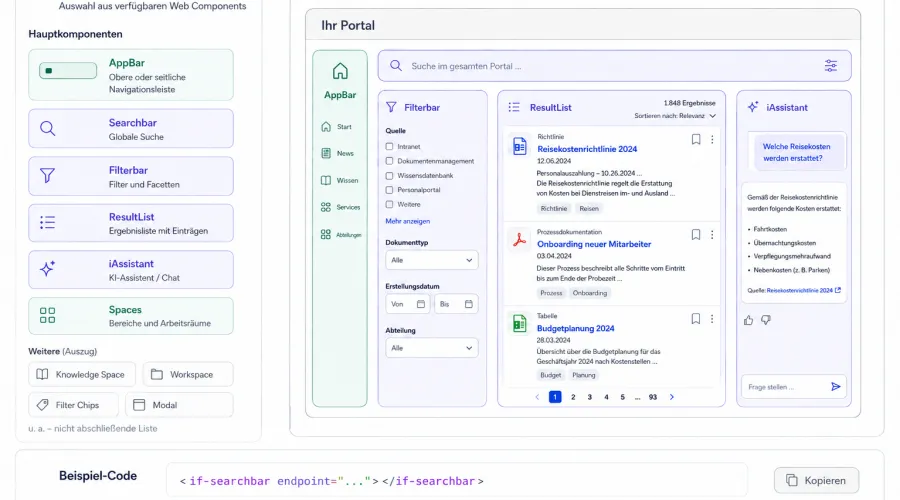
Task: Click the portal search field
Action: (614, 66)
